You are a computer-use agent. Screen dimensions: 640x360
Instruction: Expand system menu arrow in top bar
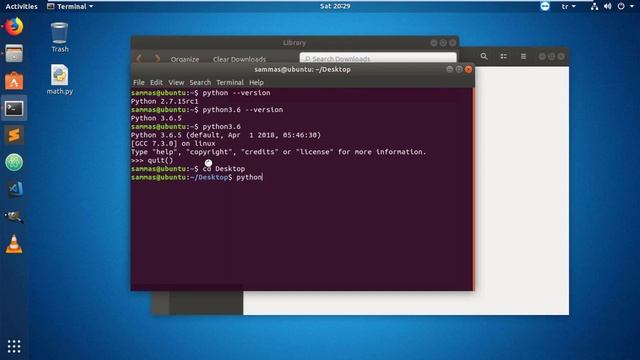click(631, 6)
